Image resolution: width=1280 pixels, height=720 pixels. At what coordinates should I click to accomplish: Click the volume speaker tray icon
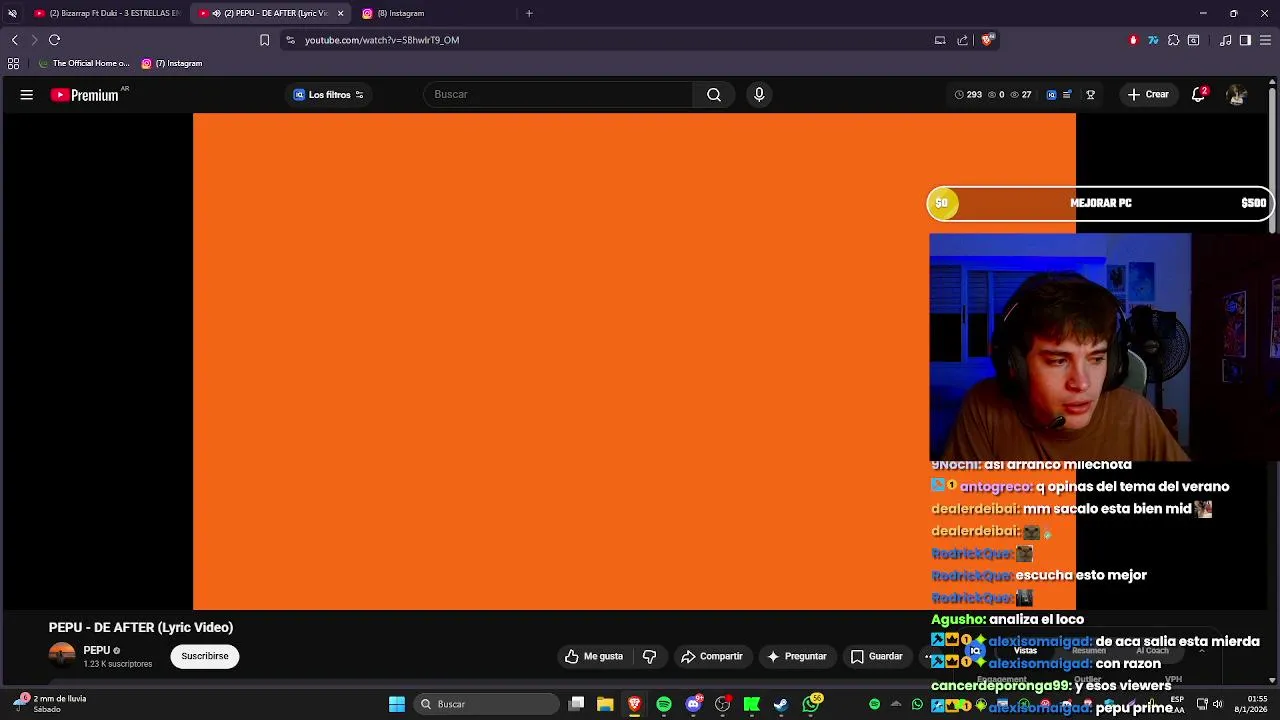1217,704
